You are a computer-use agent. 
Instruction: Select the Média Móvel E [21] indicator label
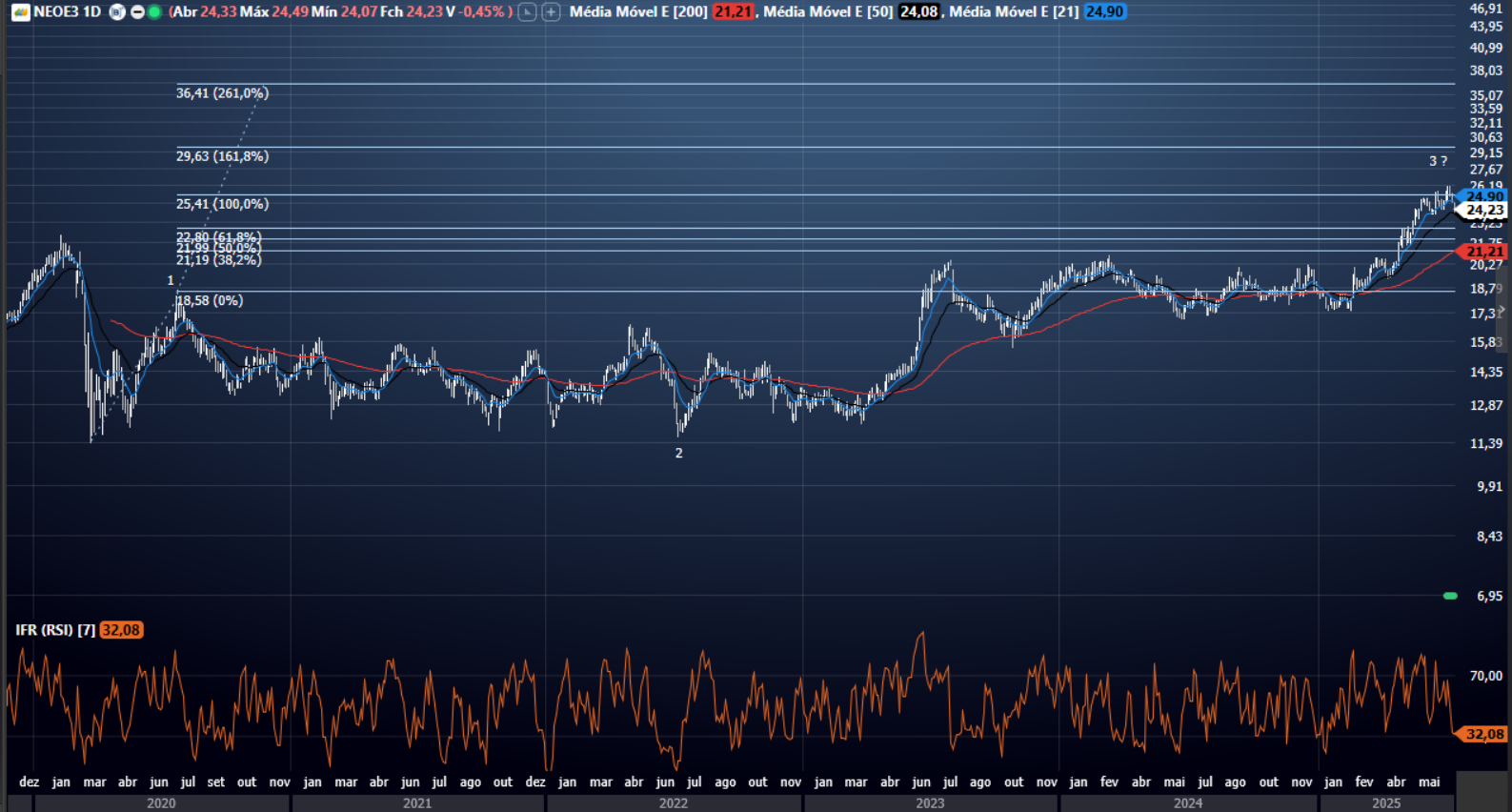[x=1014, y=12]
